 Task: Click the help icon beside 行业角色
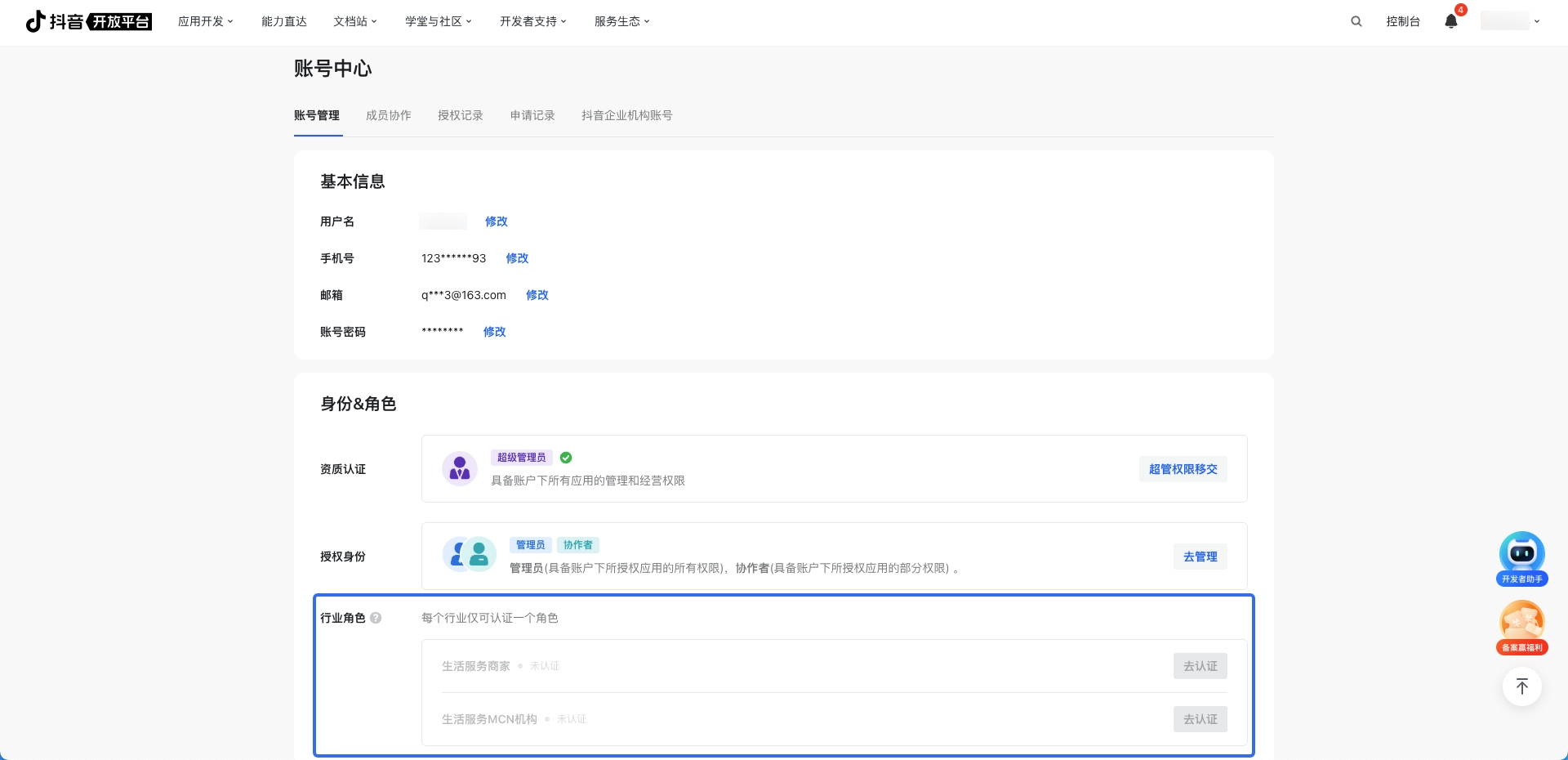tap(376, 618)
